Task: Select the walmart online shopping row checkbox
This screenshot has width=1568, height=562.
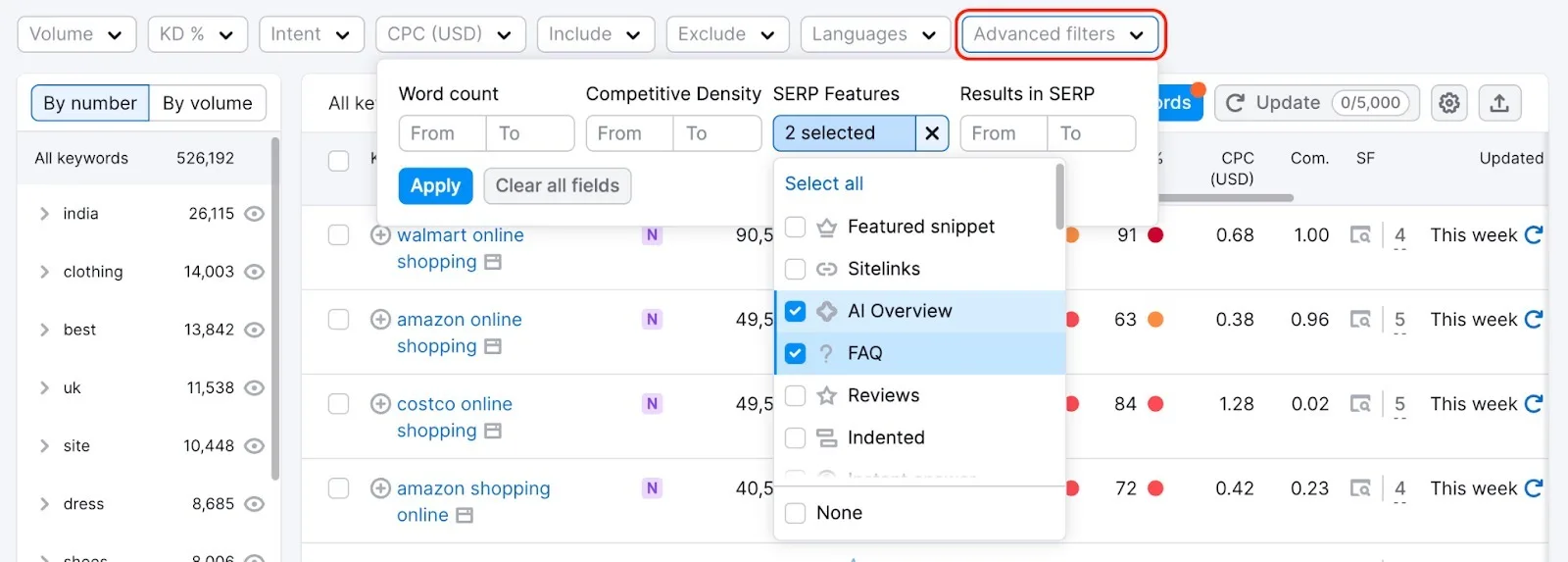Action: (x=339, y=235)
